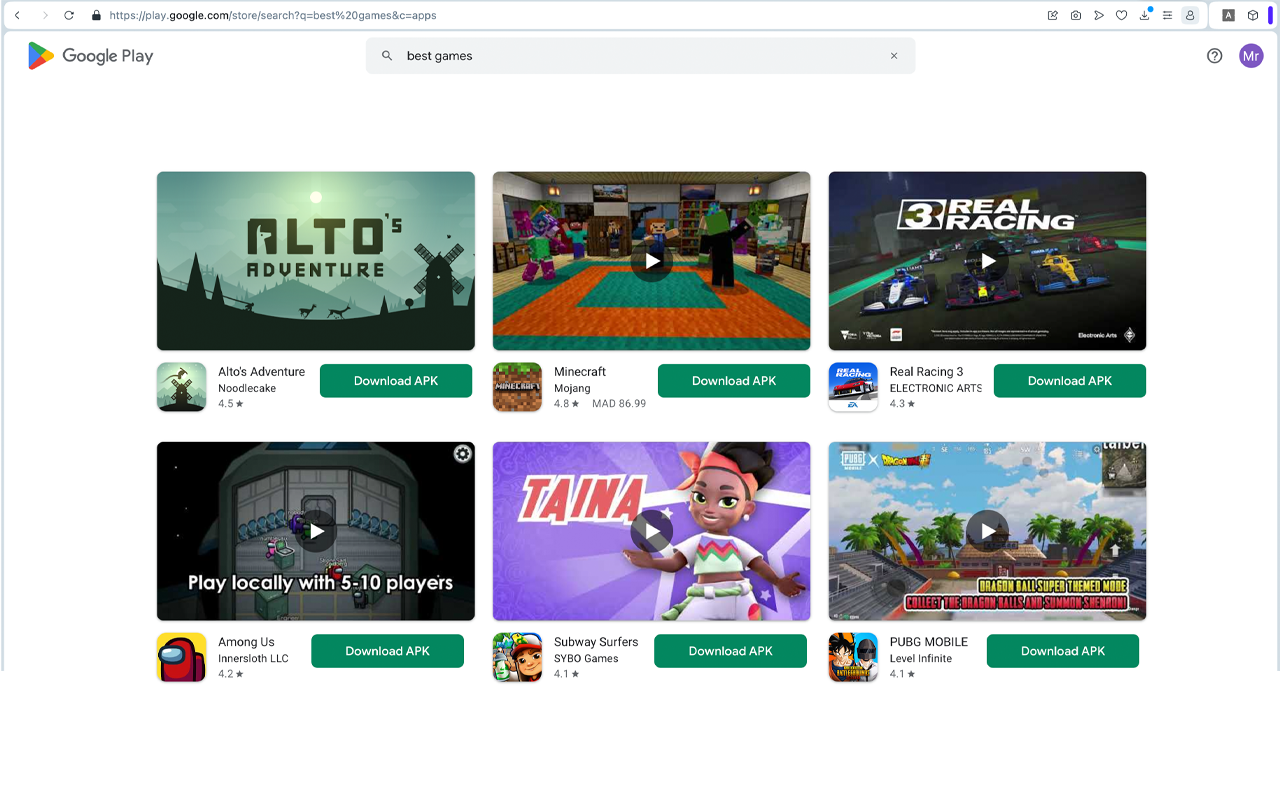Open the 'Alto's Adventure' title link
Image resolution: width=1280 pixels, height=800 pixels.
pos(262,372)
